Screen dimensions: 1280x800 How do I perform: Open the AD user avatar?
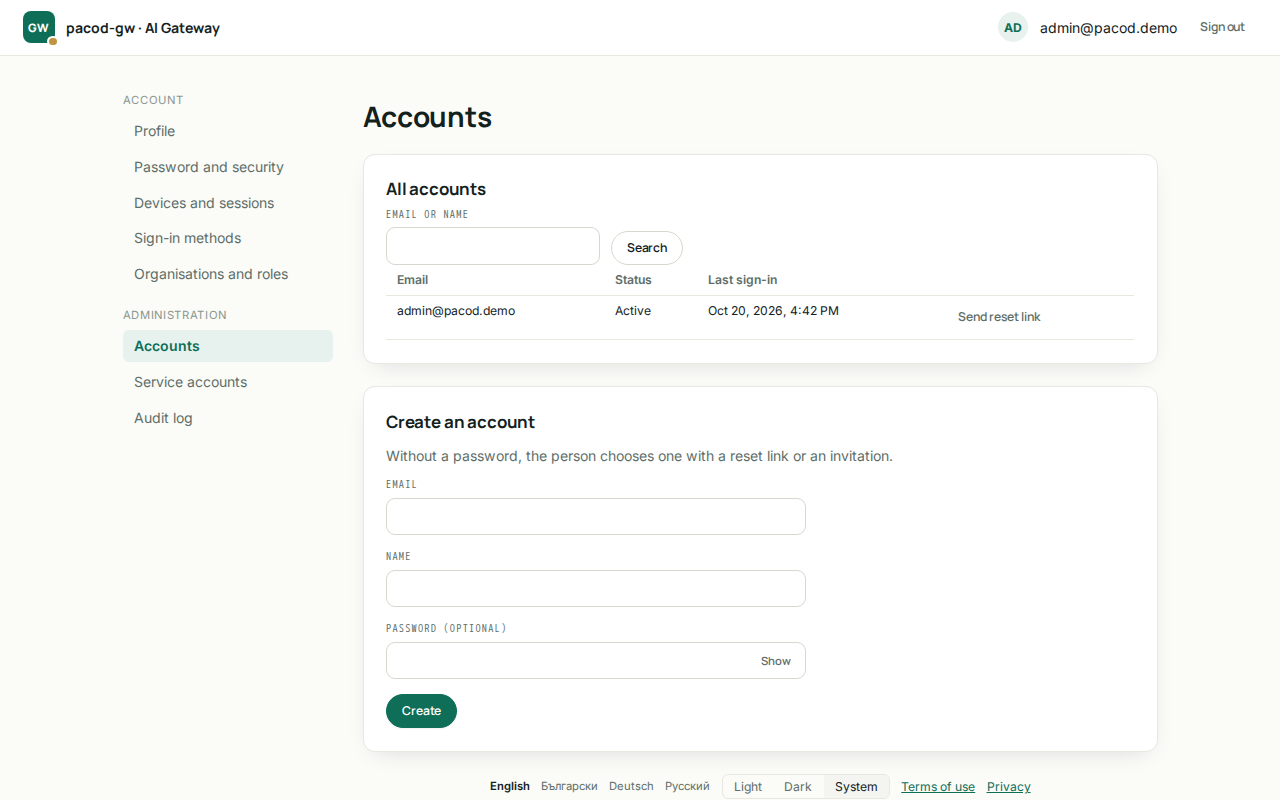[x=1013, y=27]
